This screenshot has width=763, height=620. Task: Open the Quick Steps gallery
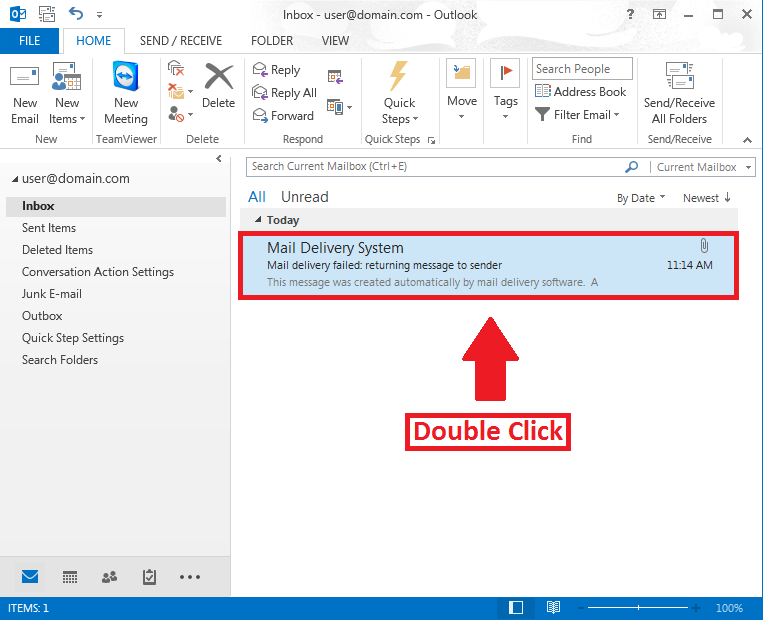(400, 93)
